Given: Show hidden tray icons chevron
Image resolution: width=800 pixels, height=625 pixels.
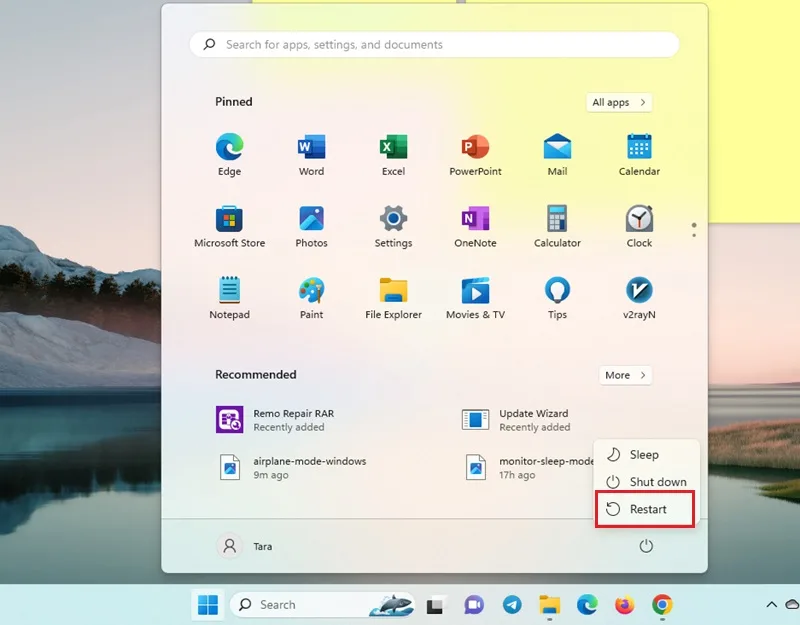Looking at the screenshot, I should coord(771,605).
